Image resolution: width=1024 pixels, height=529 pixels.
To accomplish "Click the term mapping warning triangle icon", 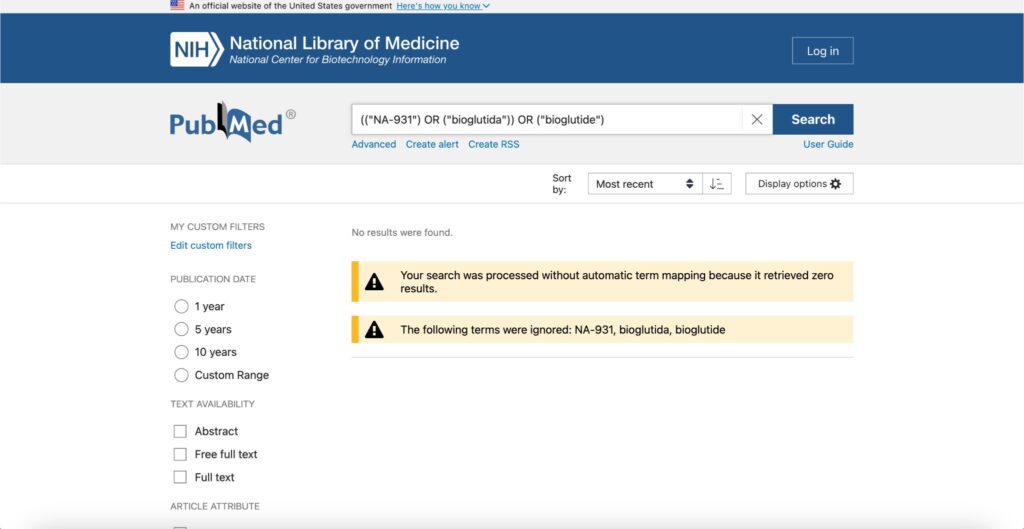I will pos(374,282).
